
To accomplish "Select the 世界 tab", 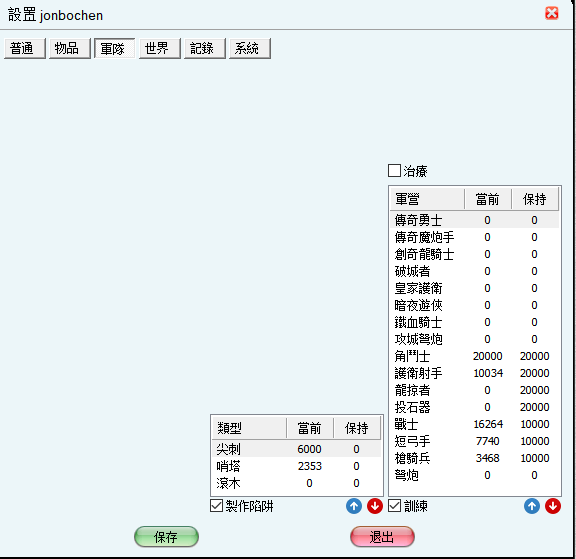I will click(x=160, y=48).
